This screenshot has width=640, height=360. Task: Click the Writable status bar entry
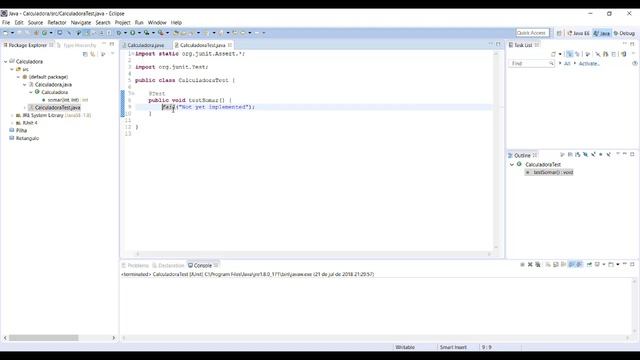[x=405, y=347]
